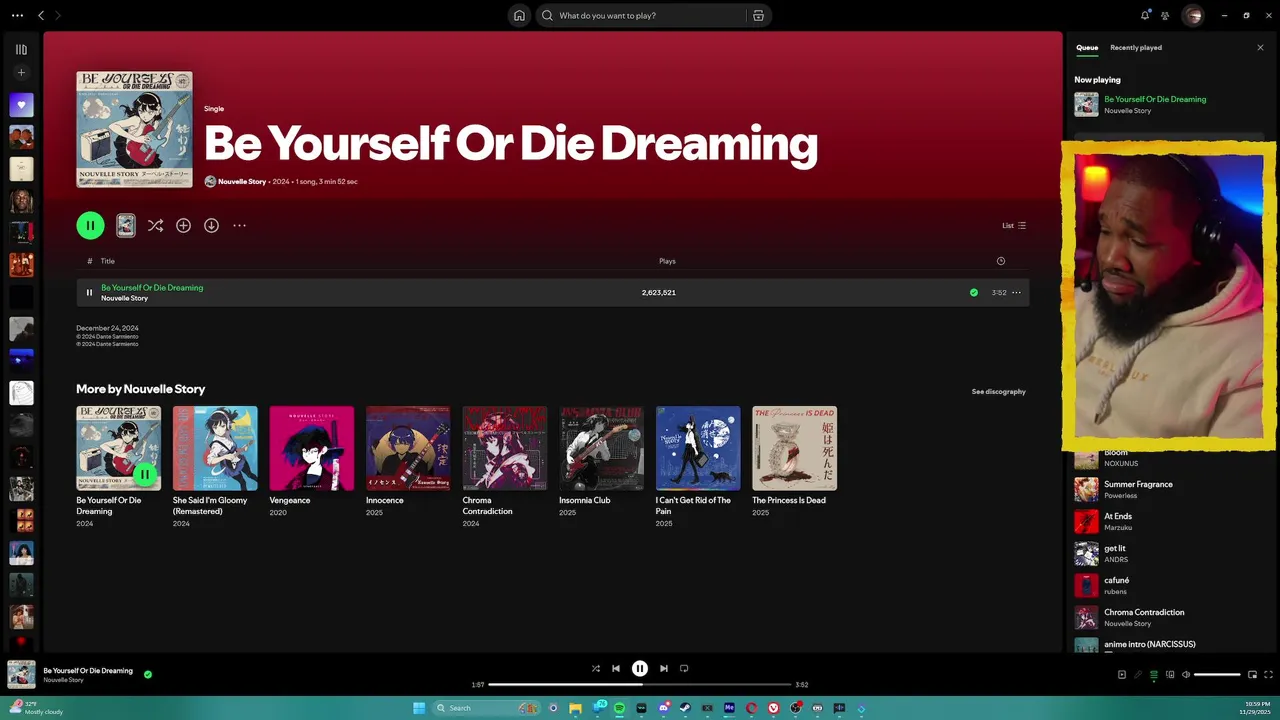Switch to the Queue tab
This screenshot has height=720, width=1280.
1087,47
